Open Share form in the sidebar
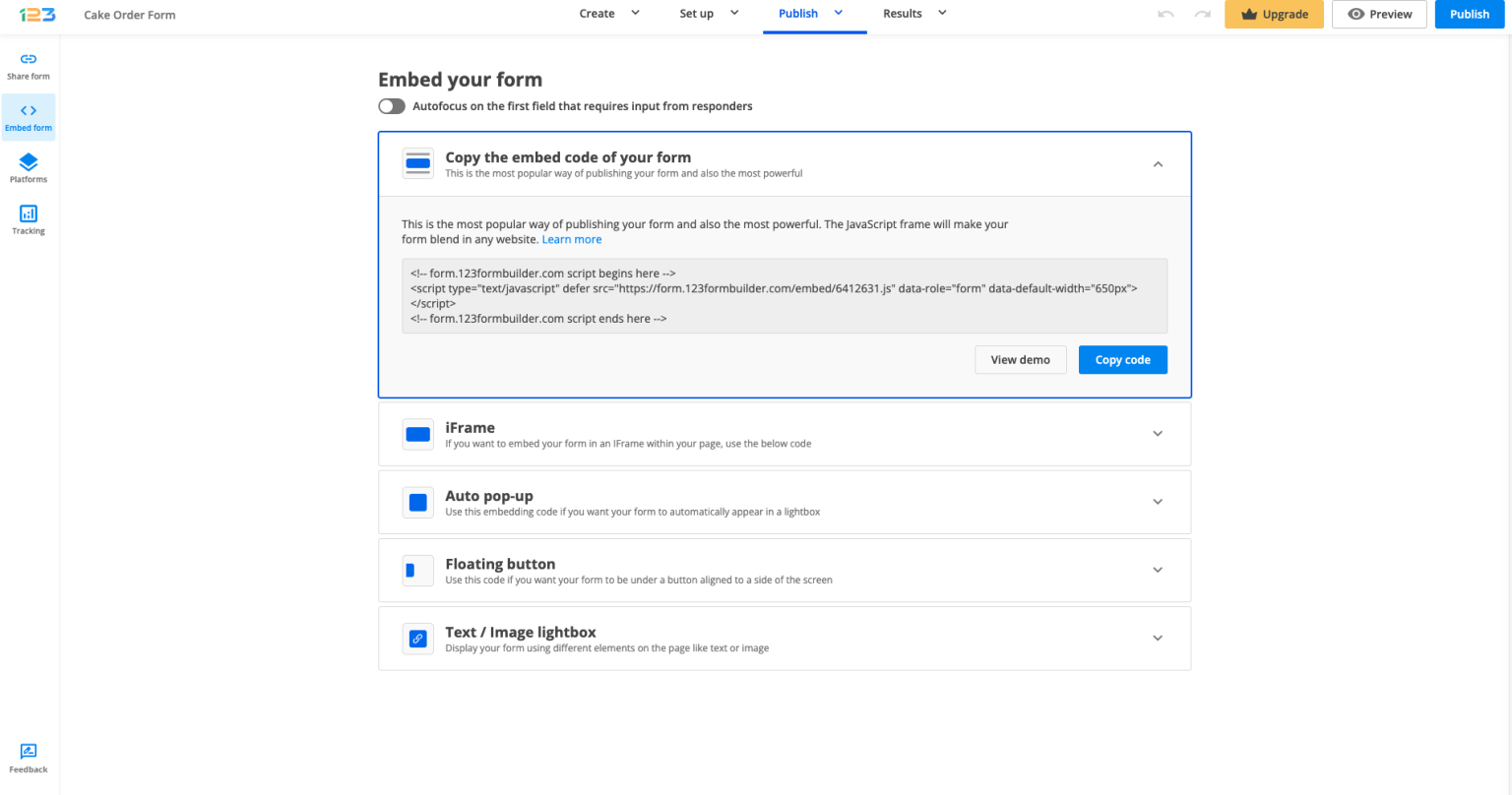This screenshot has width=1512, height=795. 29,66
